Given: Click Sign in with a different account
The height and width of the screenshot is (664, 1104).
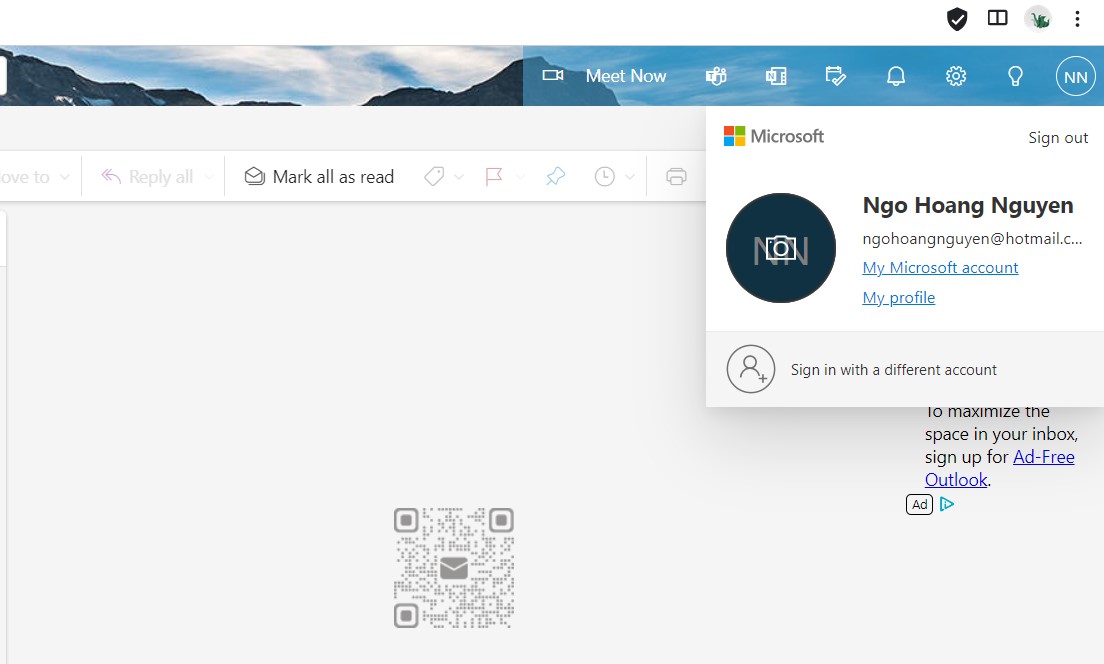Looking at the screenshot, I should tap(893, 370).
